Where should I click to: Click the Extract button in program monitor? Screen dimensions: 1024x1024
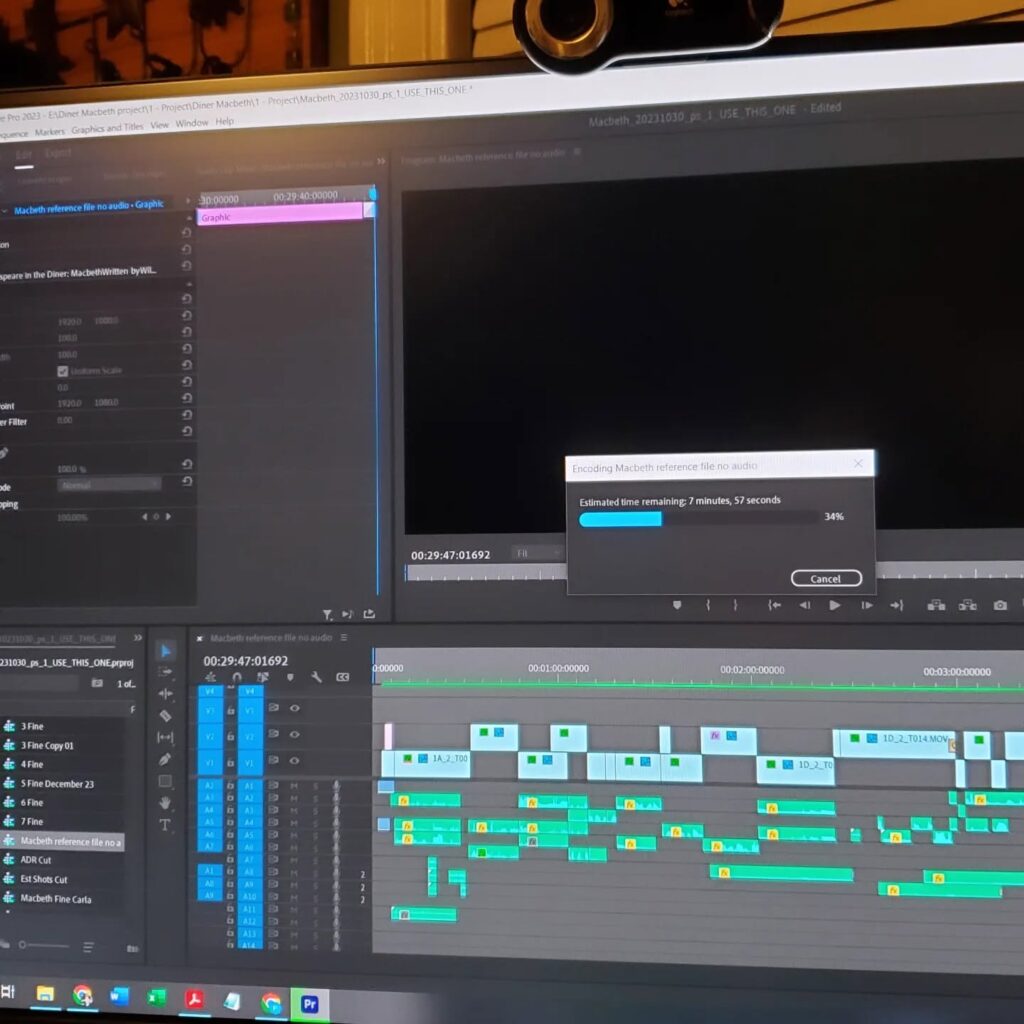pyautogui.click(x=968, y=605)
